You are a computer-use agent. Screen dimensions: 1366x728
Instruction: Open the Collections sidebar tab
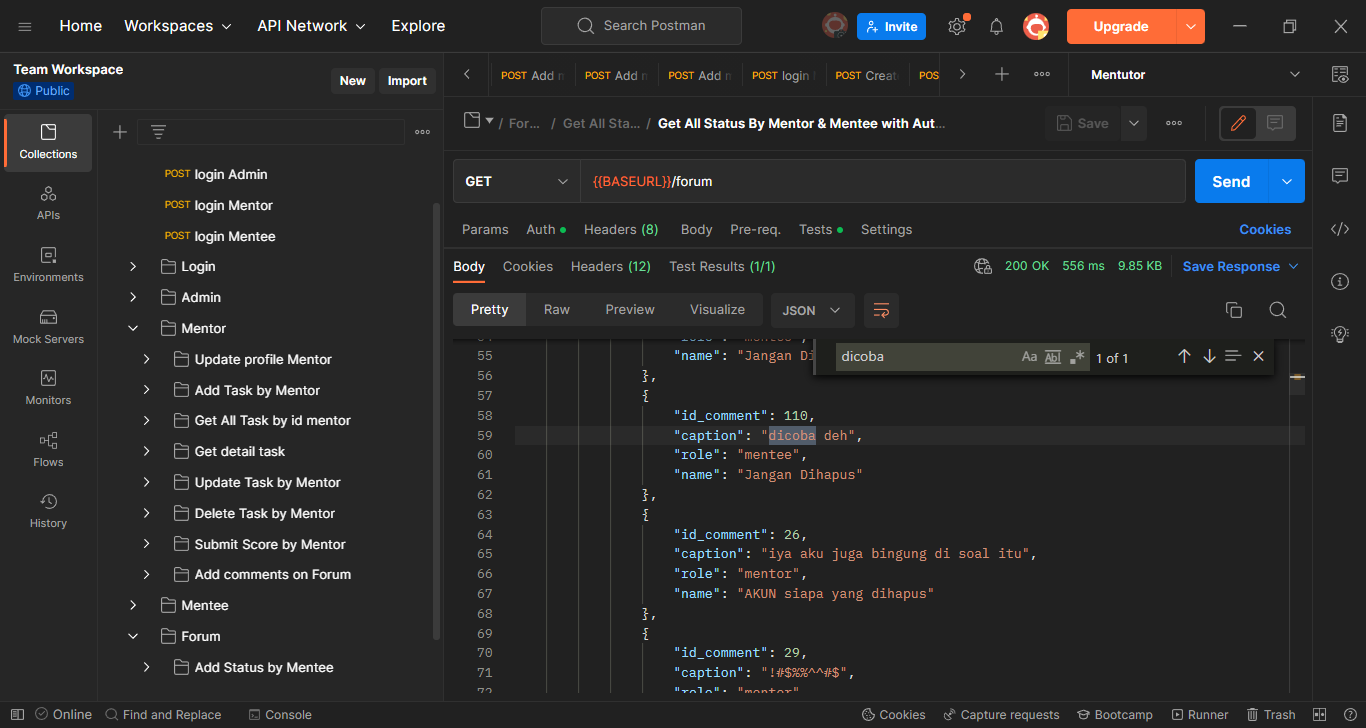click(x=48, y=142)
